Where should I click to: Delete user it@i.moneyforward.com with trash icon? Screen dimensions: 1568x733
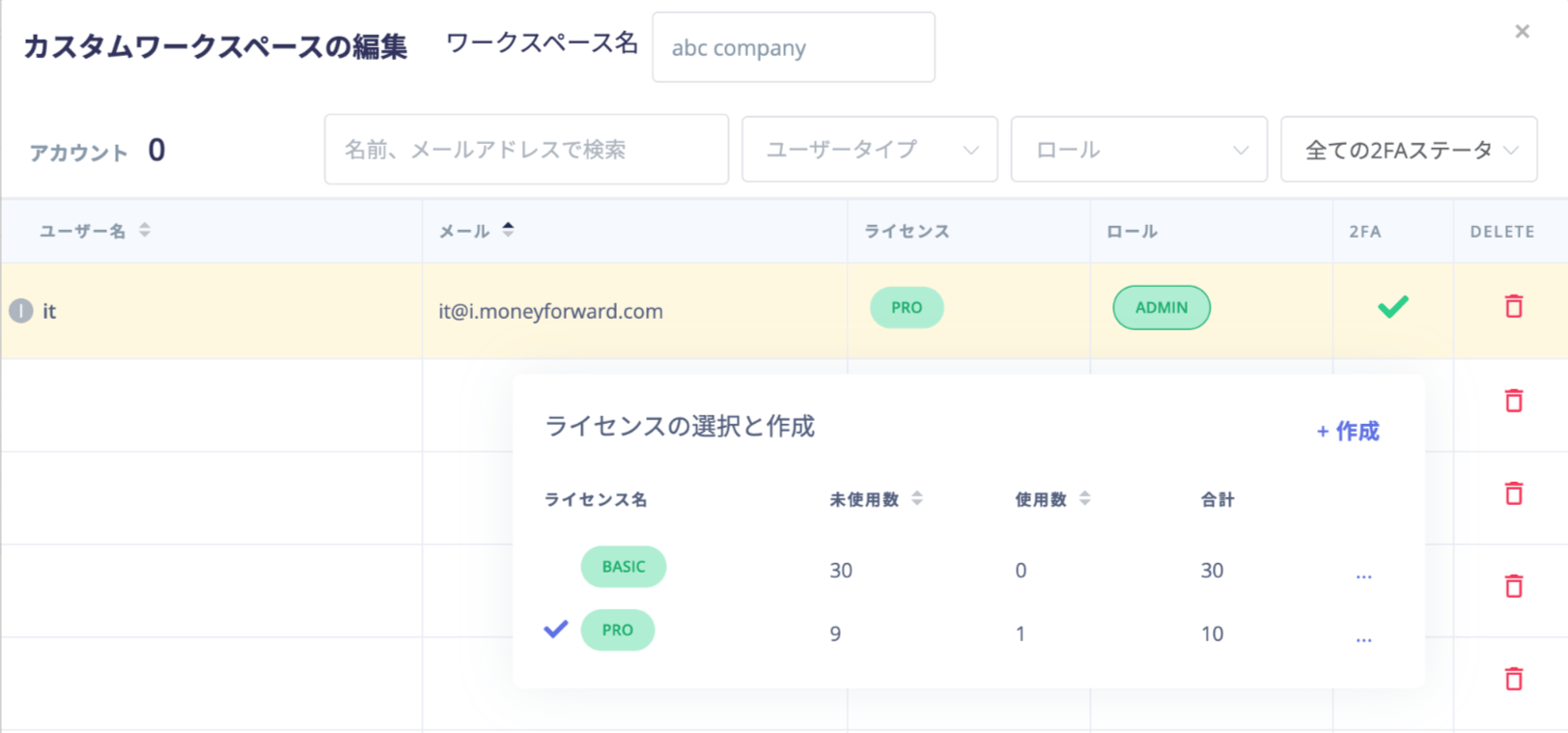[x=1514, y=306]
